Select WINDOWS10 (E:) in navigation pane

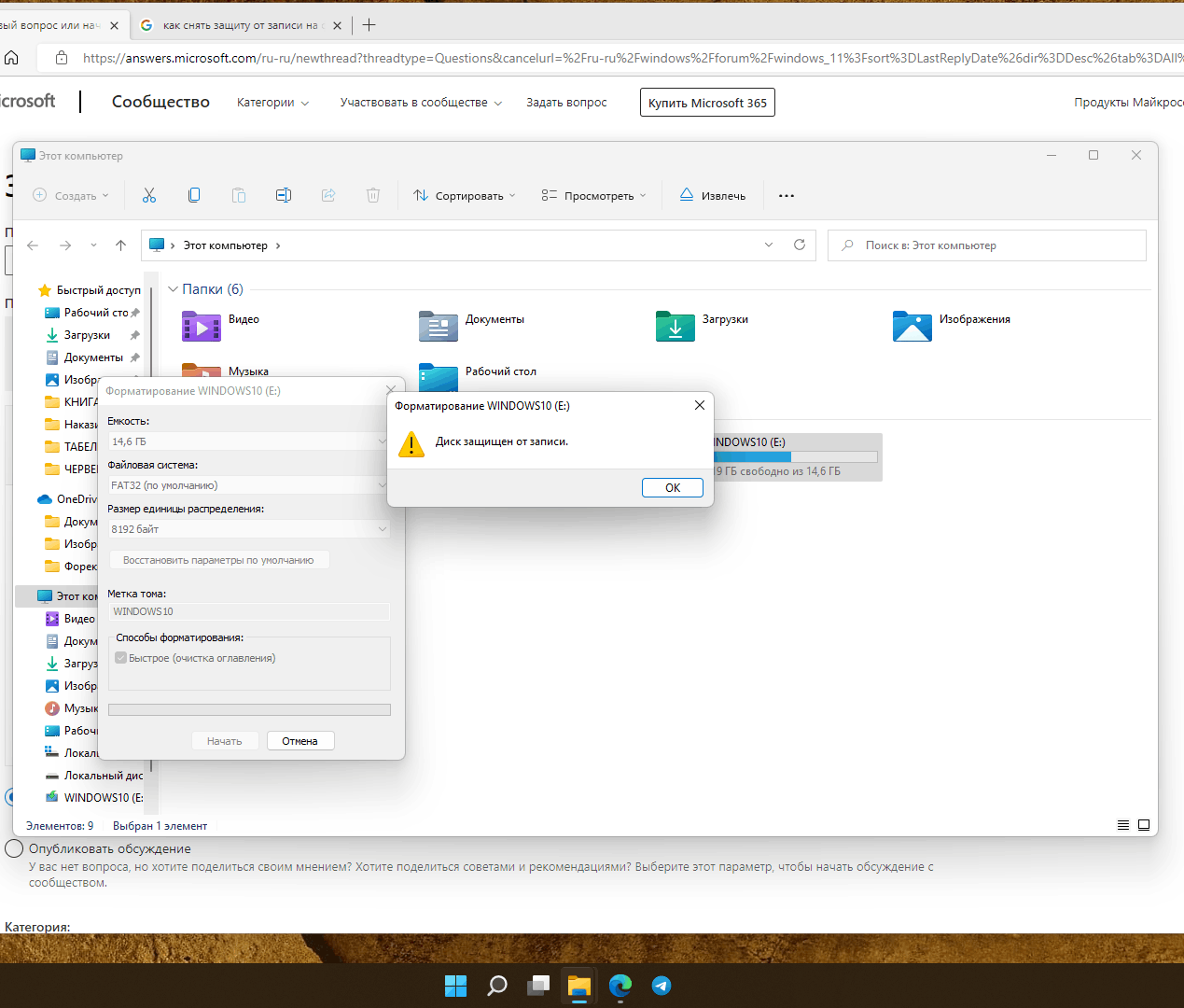(x=94, y=798)
